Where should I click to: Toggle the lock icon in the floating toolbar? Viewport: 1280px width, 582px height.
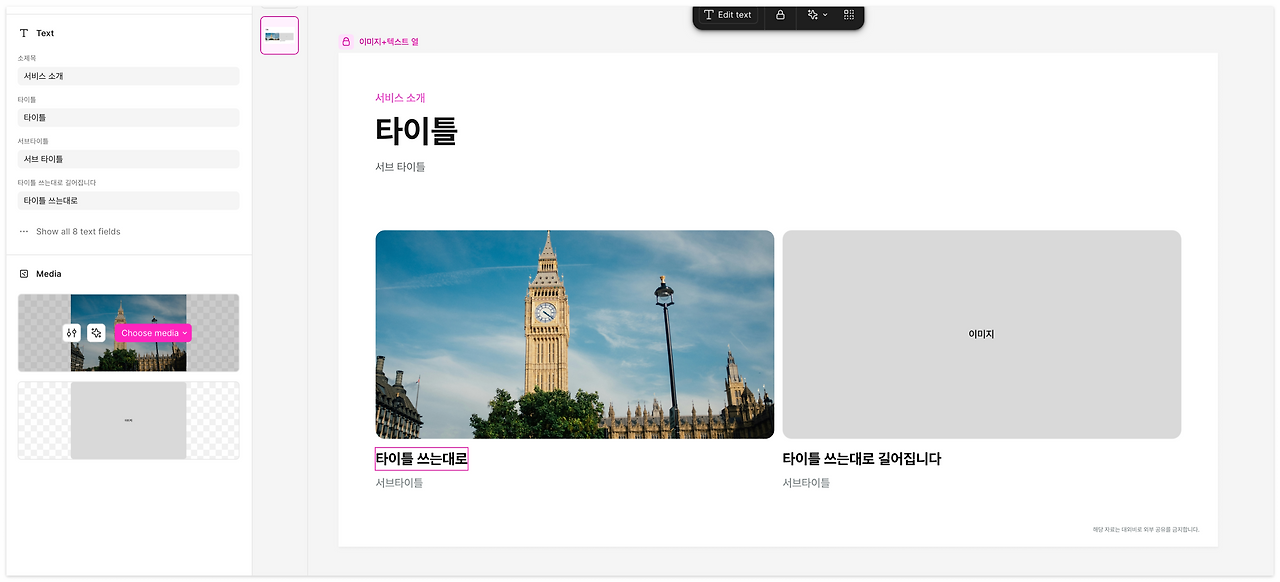pos(780,14)
